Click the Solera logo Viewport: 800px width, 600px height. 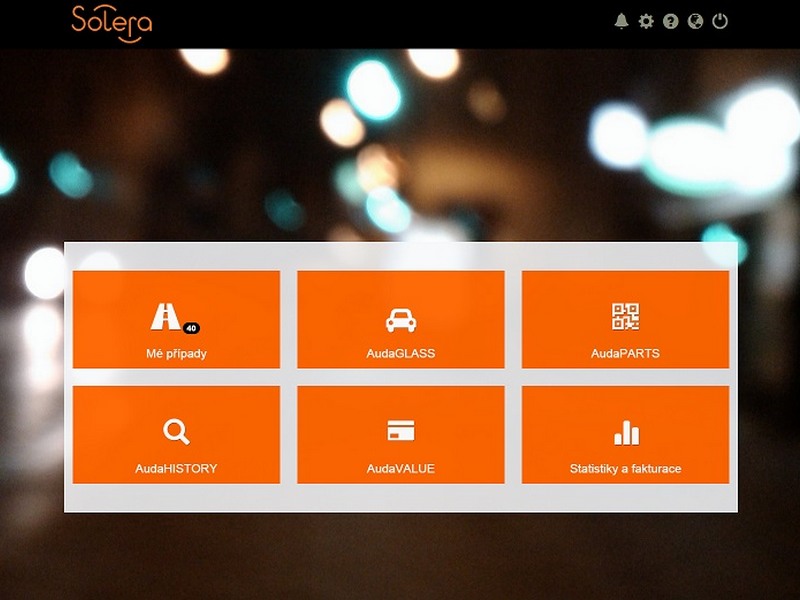pos(112,24)
